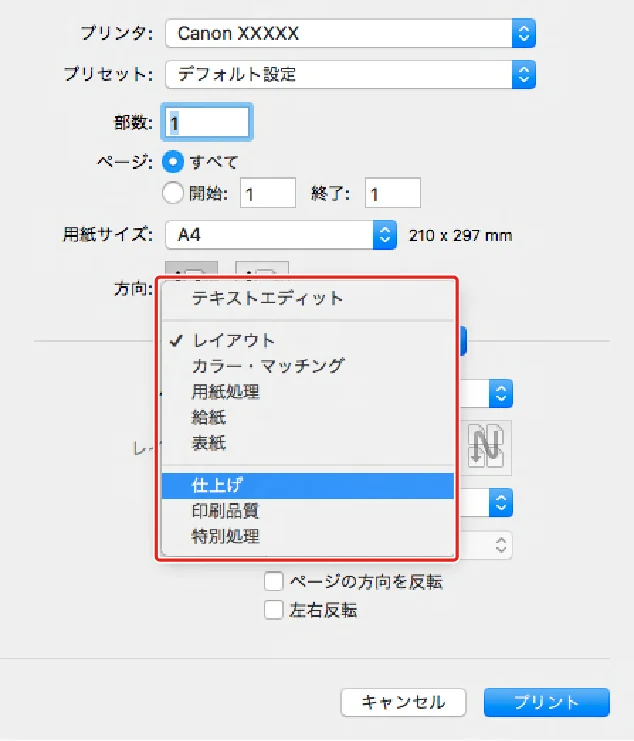Choose 印刷品質 in the popup menu
The height and width of the screenshot is (741, 634).
coord(308,511)
